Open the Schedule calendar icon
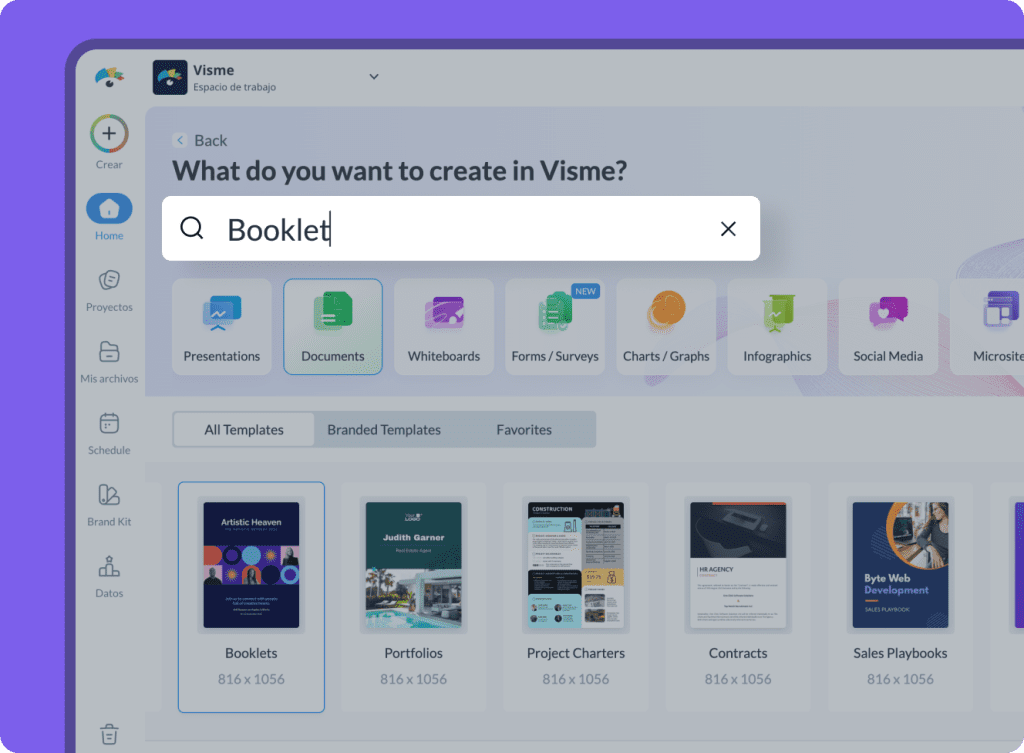Image resolution: width=1024 pixels, height=753 pixels. click(109, 423)
